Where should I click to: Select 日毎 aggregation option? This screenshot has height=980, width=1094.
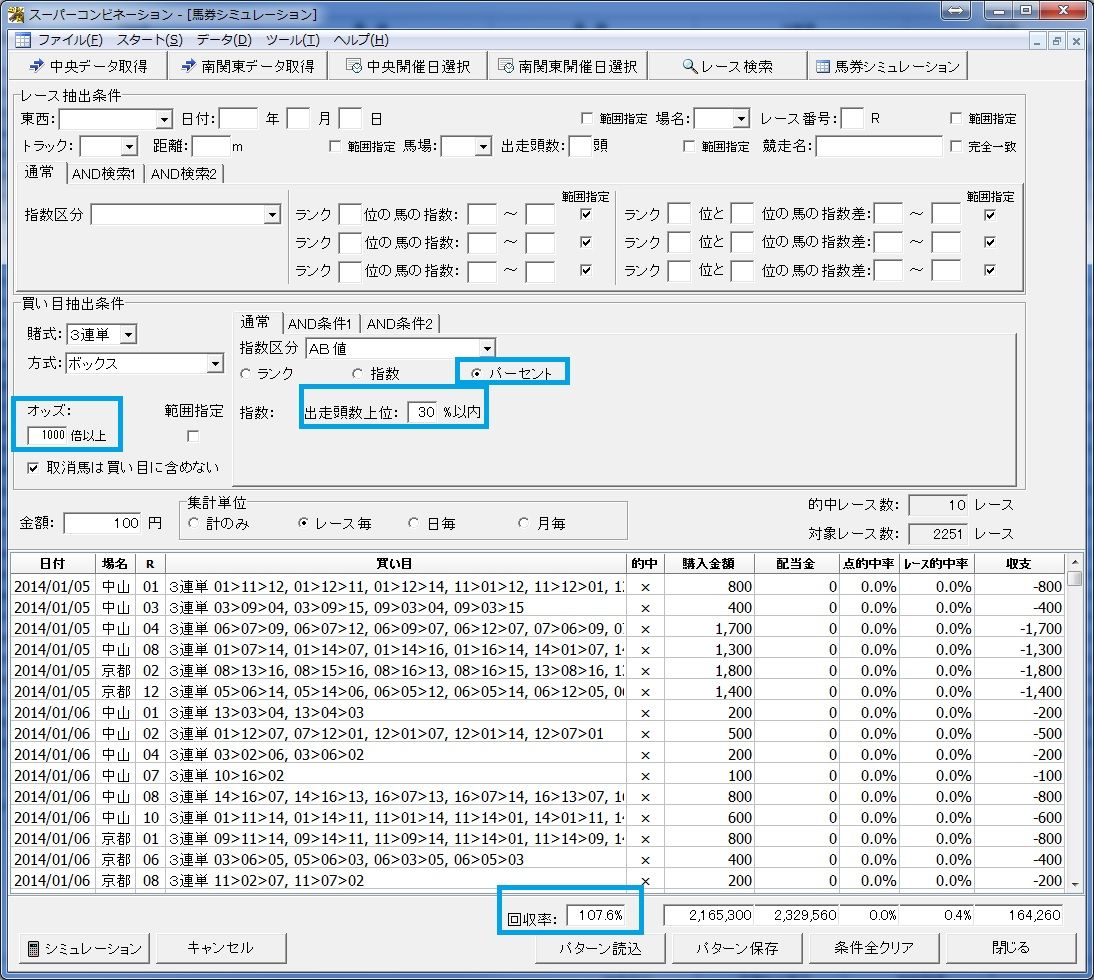(x=413, y=523)
